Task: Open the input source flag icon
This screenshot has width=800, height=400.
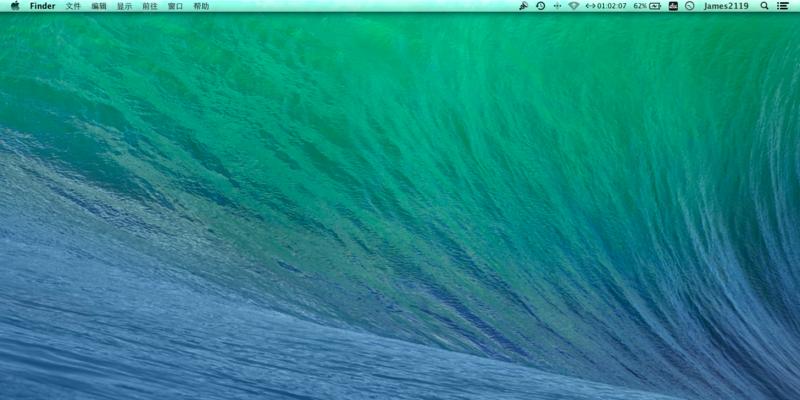Action: (x=673, y=6)
